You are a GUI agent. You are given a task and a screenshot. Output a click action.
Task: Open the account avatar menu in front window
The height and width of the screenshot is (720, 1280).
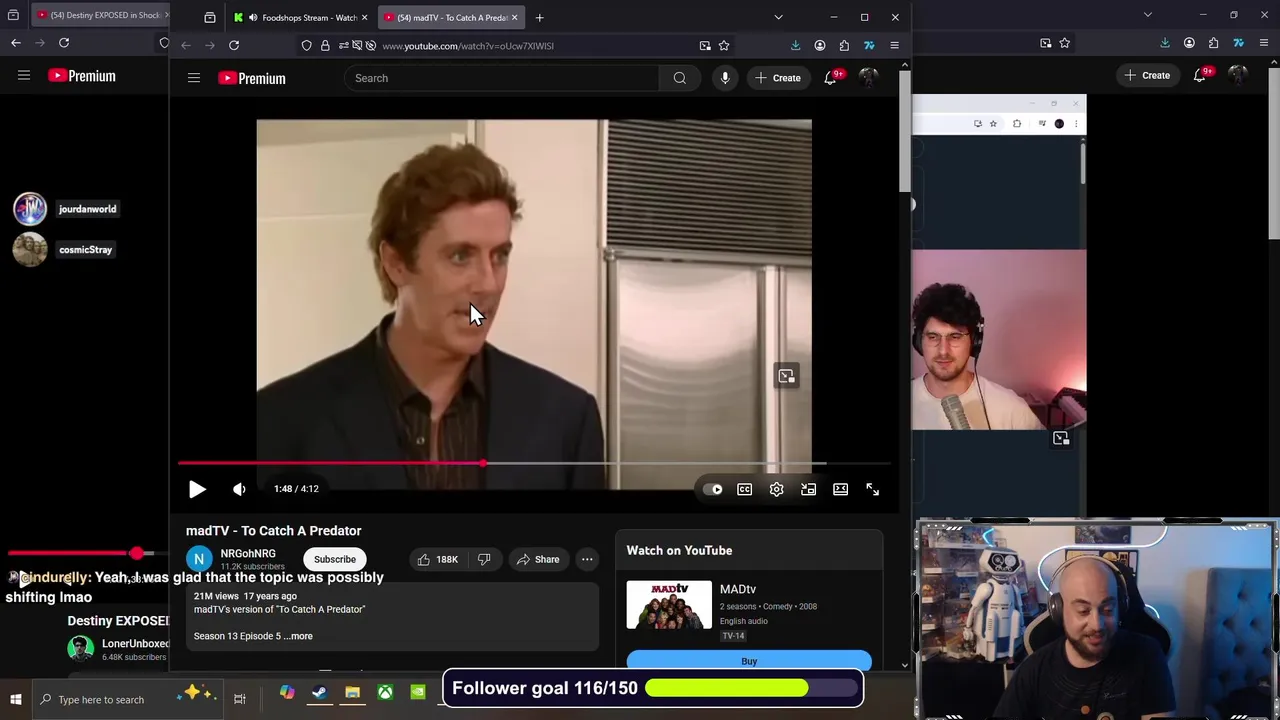pos(868,78)
